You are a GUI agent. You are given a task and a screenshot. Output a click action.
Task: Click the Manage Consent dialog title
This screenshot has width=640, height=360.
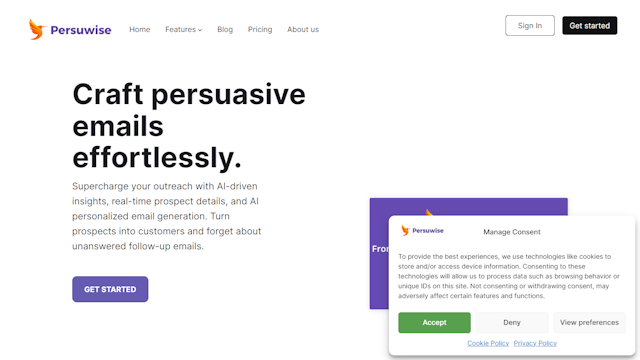pos(512,232)
